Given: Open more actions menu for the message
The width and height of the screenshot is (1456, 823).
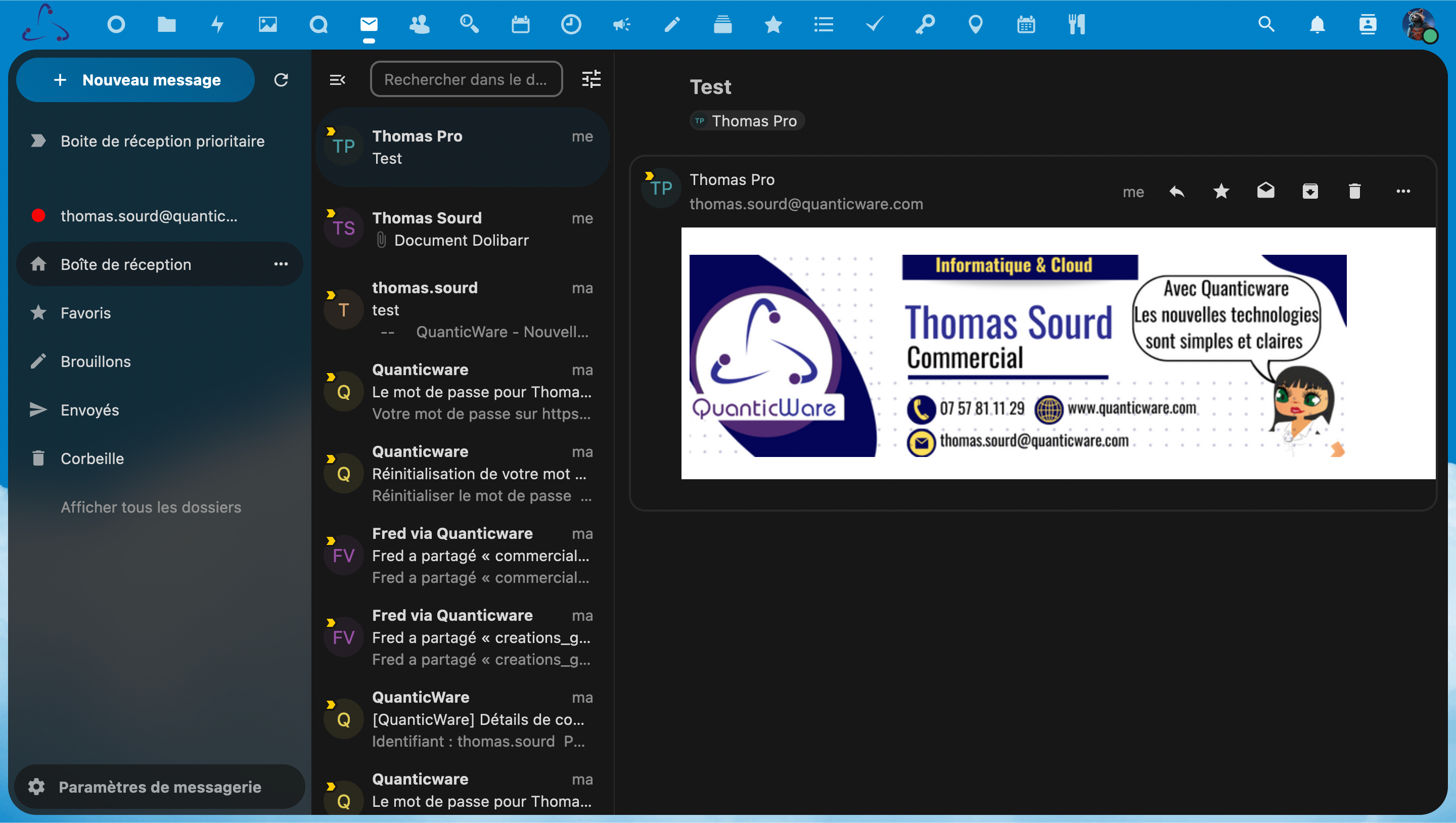Looking at the screenshot, I should click(x=1403, y=192).
